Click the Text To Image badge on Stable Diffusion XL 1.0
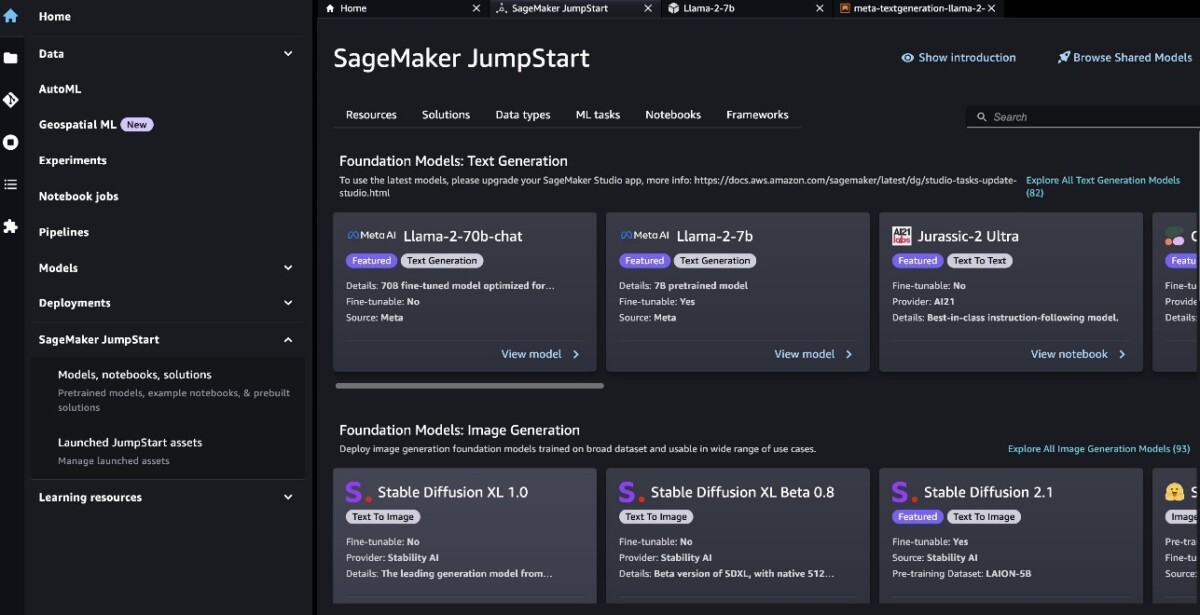Image resolution: width=1200 pixels, height=615 pixels. (383, 517)
